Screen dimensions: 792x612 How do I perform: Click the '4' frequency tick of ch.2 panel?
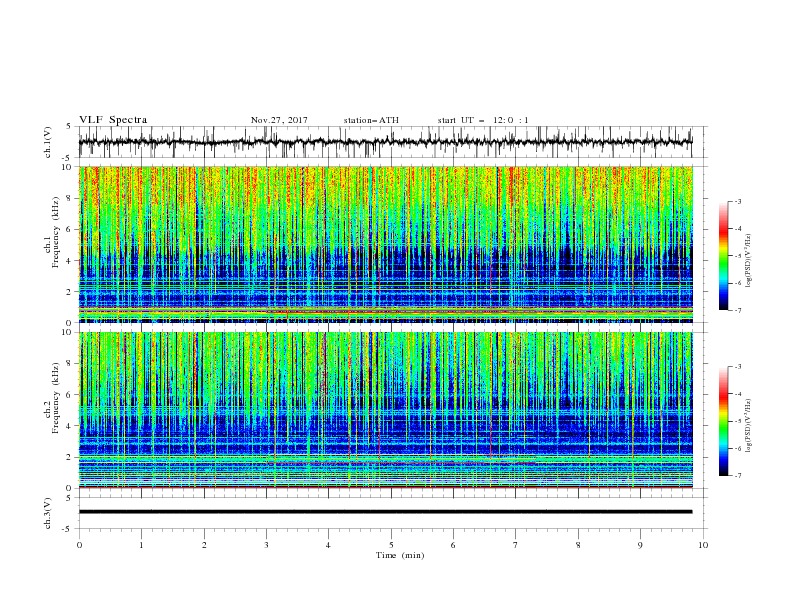[70, 426]
